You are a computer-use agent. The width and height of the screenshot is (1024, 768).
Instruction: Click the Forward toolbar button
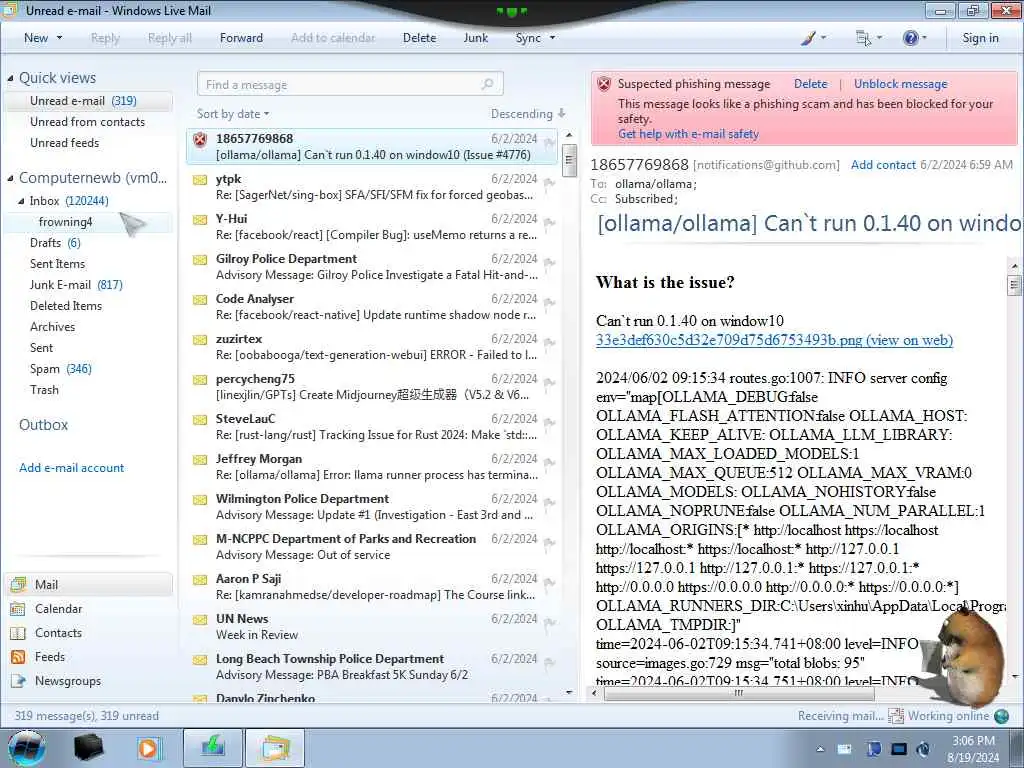pos(241,38)
